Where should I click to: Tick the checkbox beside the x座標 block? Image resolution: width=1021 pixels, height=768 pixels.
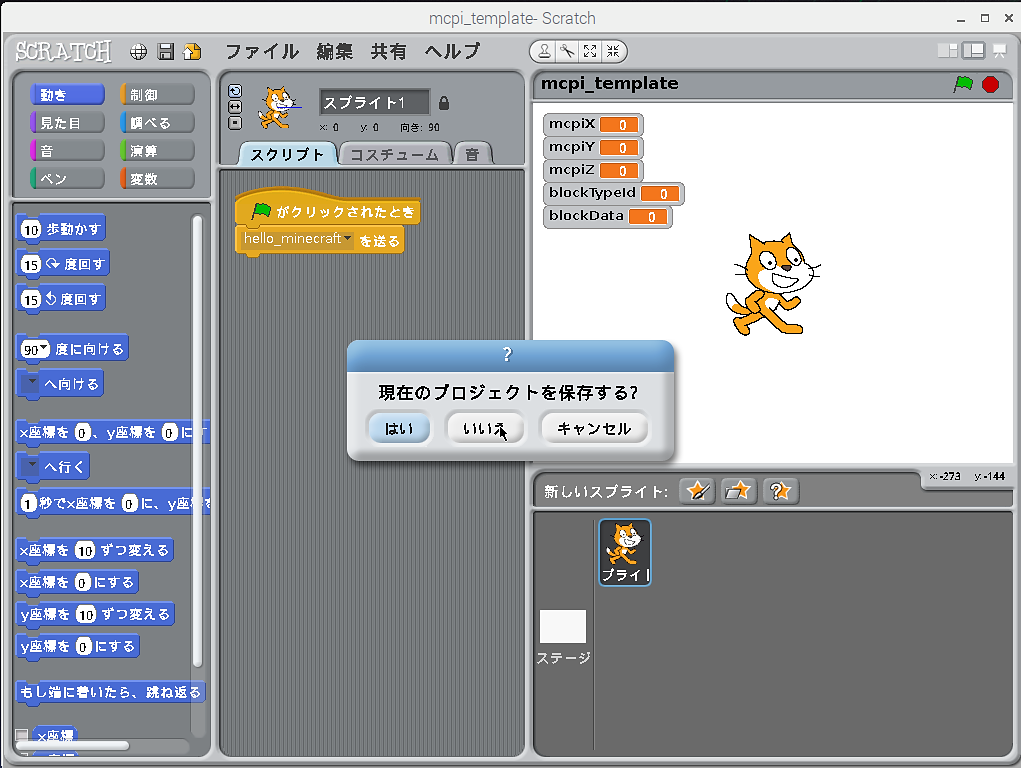21,735
